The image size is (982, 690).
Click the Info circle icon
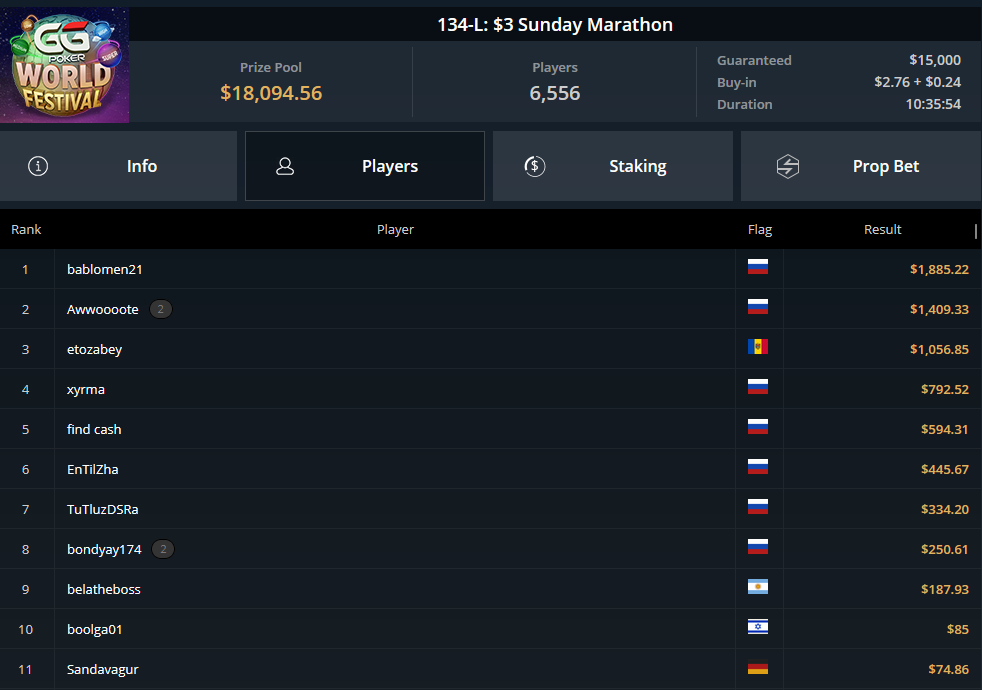pos(38,166)
